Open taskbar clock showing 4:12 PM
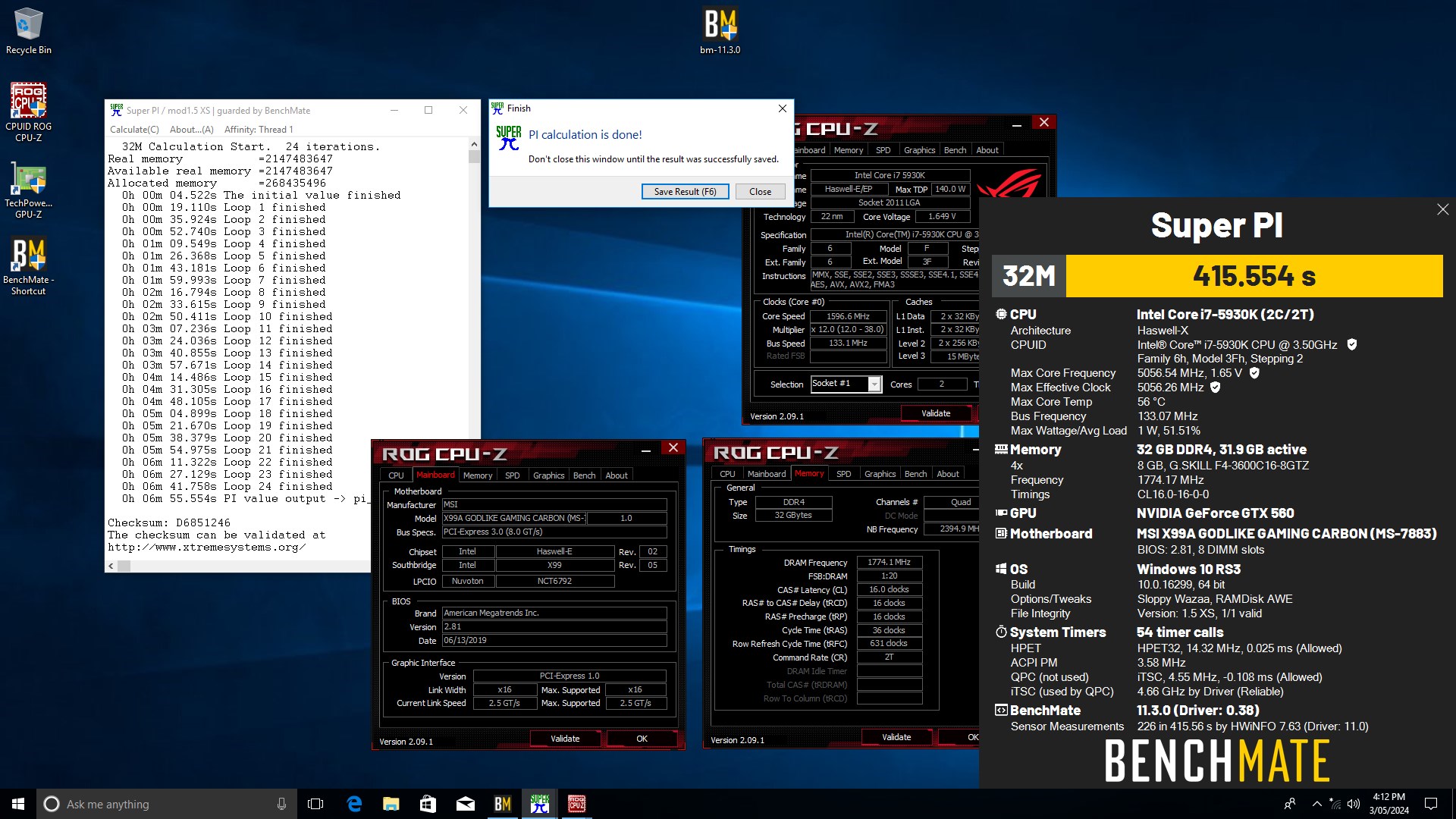1456x819 pixels. click(1389, 804)
